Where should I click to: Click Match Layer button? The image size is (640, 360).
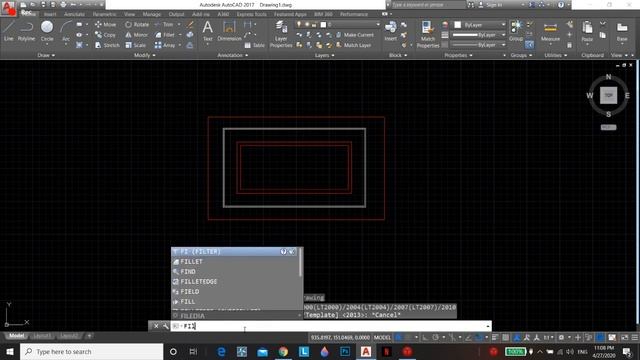[x=353, y=45]
